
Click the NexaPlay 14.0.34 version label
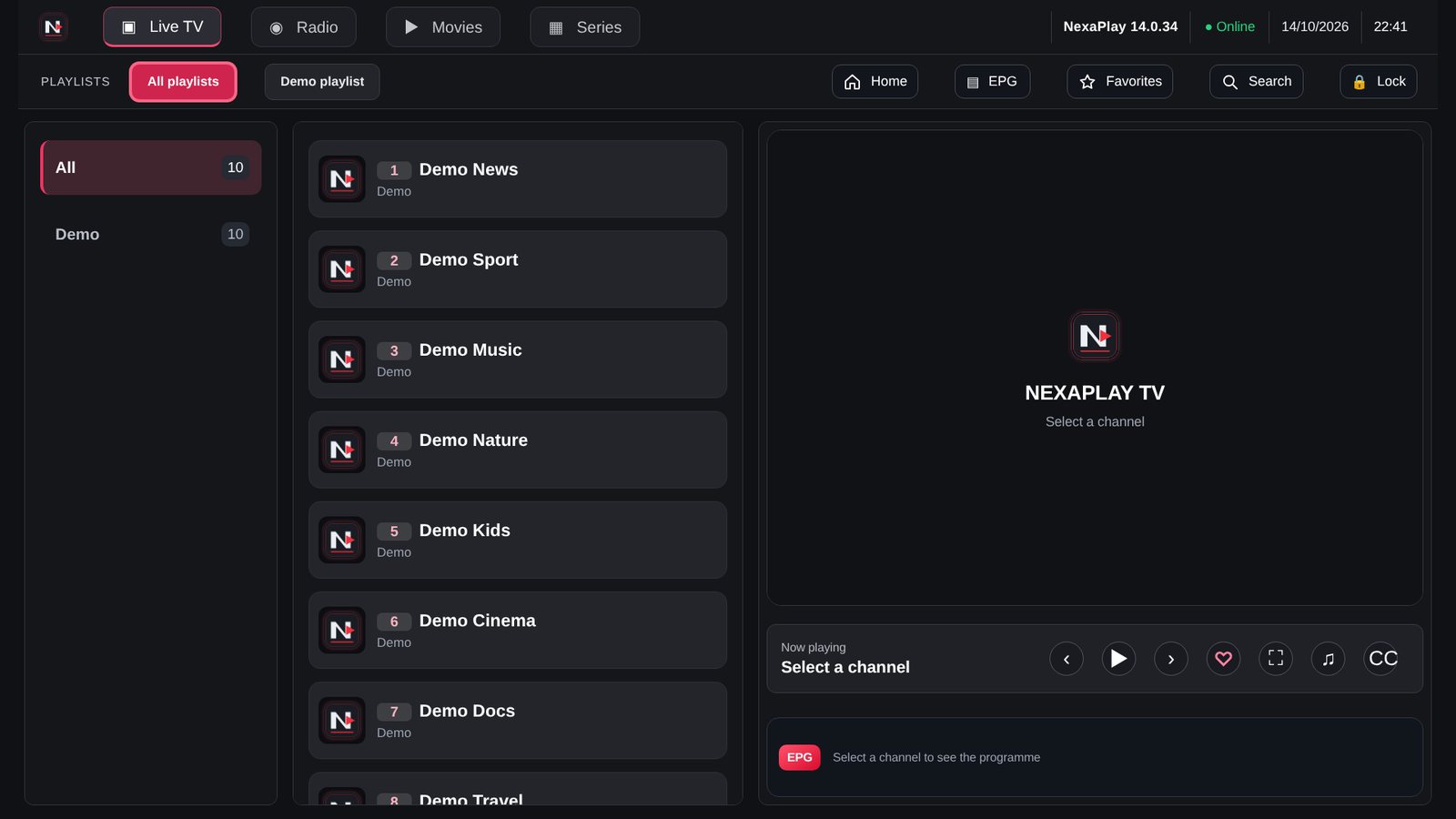point(1120,27)
